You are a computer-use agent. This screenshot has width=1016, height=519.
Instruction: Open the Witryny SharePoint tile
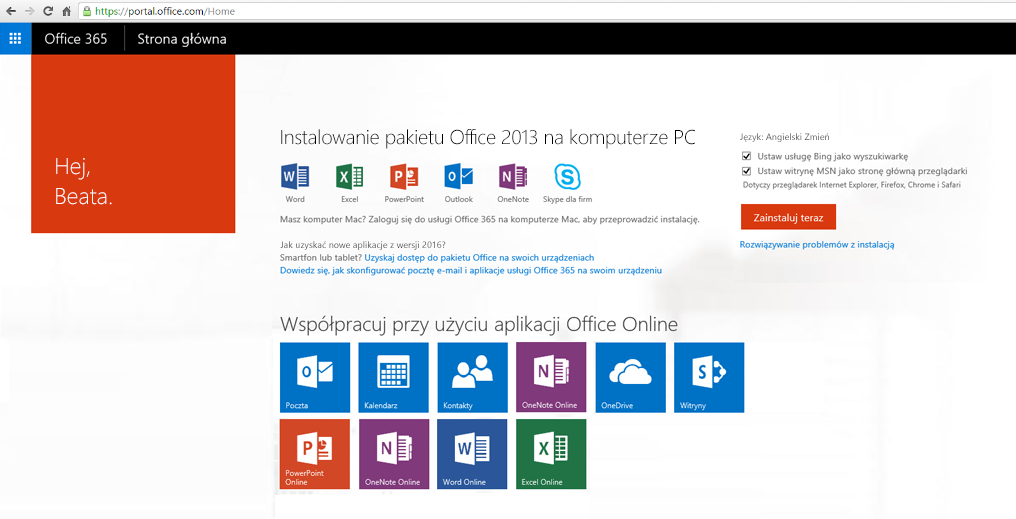tap(709, 377)
